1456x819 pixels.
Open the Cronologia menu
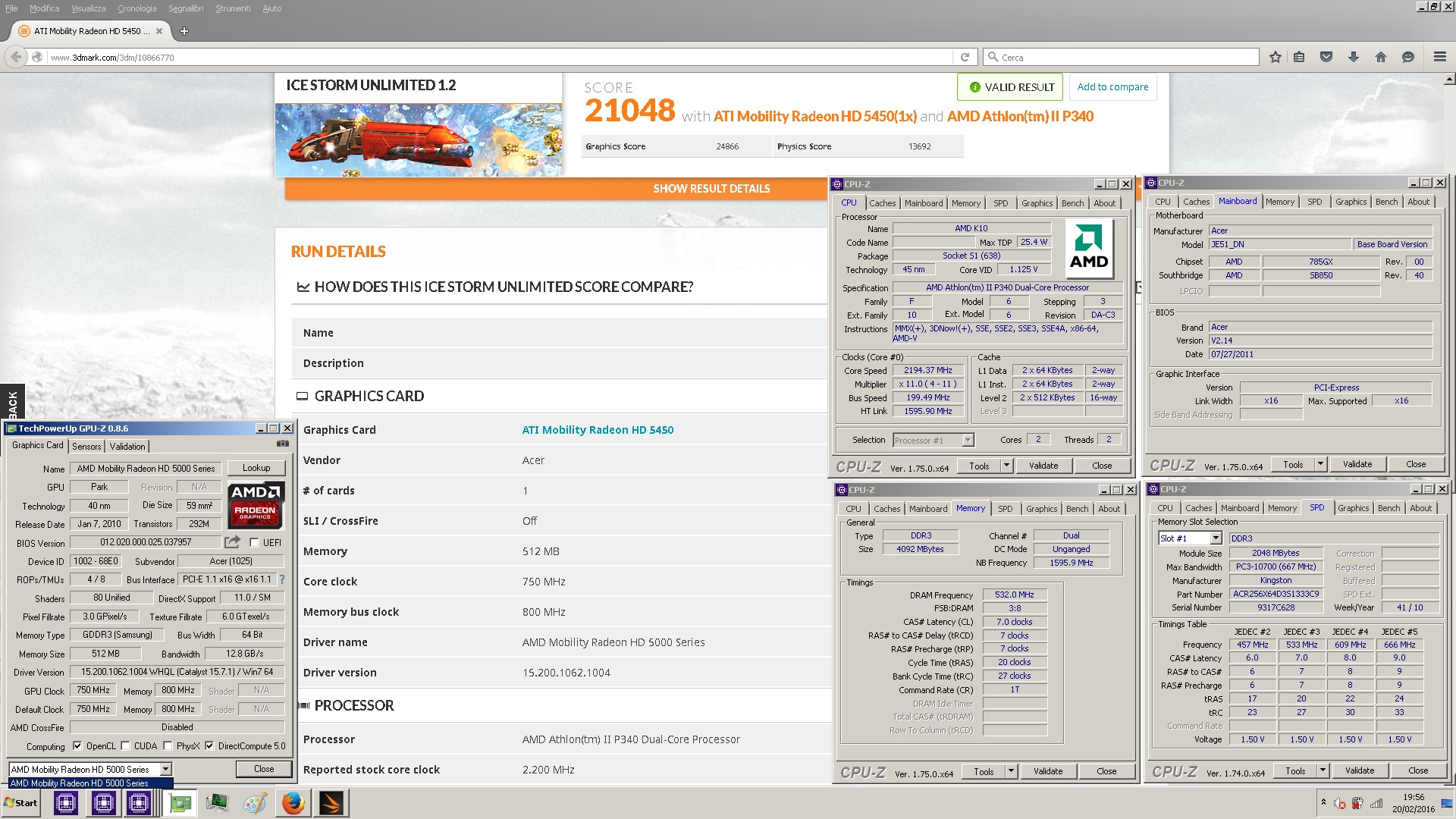click(x=136, y=8)
